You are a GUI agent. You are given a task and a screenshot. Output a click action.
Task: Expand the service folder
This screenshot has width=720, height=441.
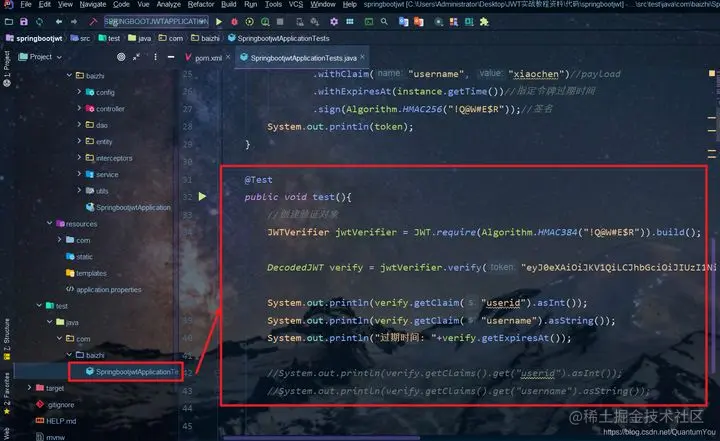(79, 174)
